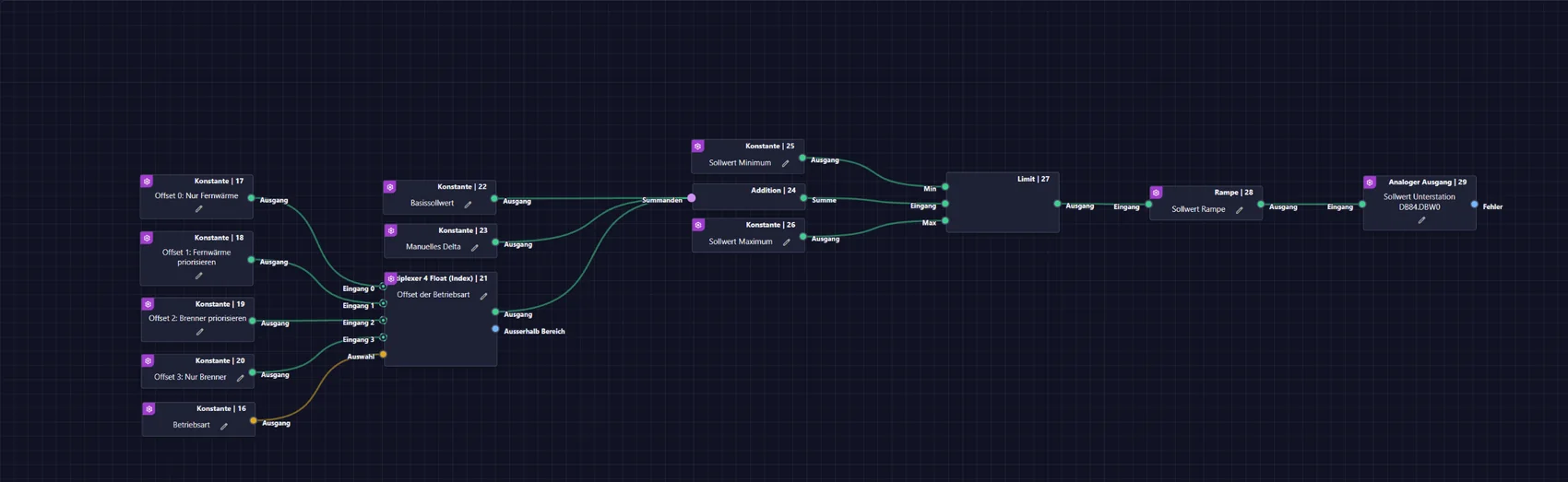Click the Ausgang port of Rampe 28
1568x482 pixels.
[1261, 205]
